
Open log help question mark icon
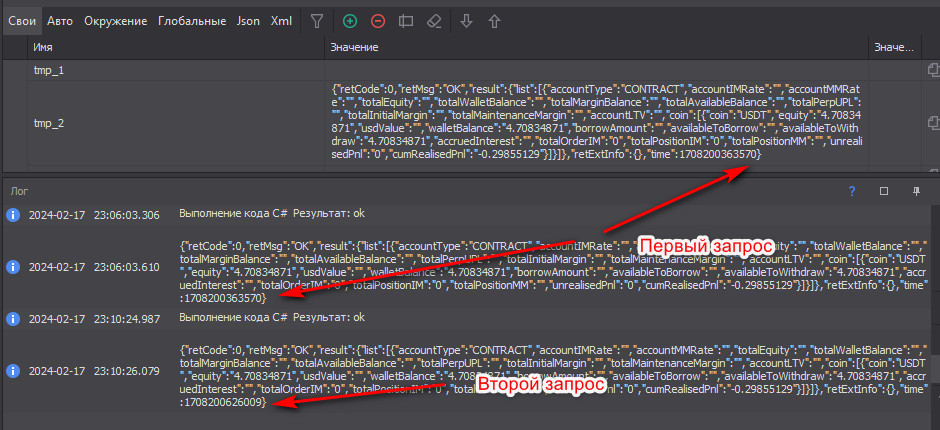[x=852, y=191]
